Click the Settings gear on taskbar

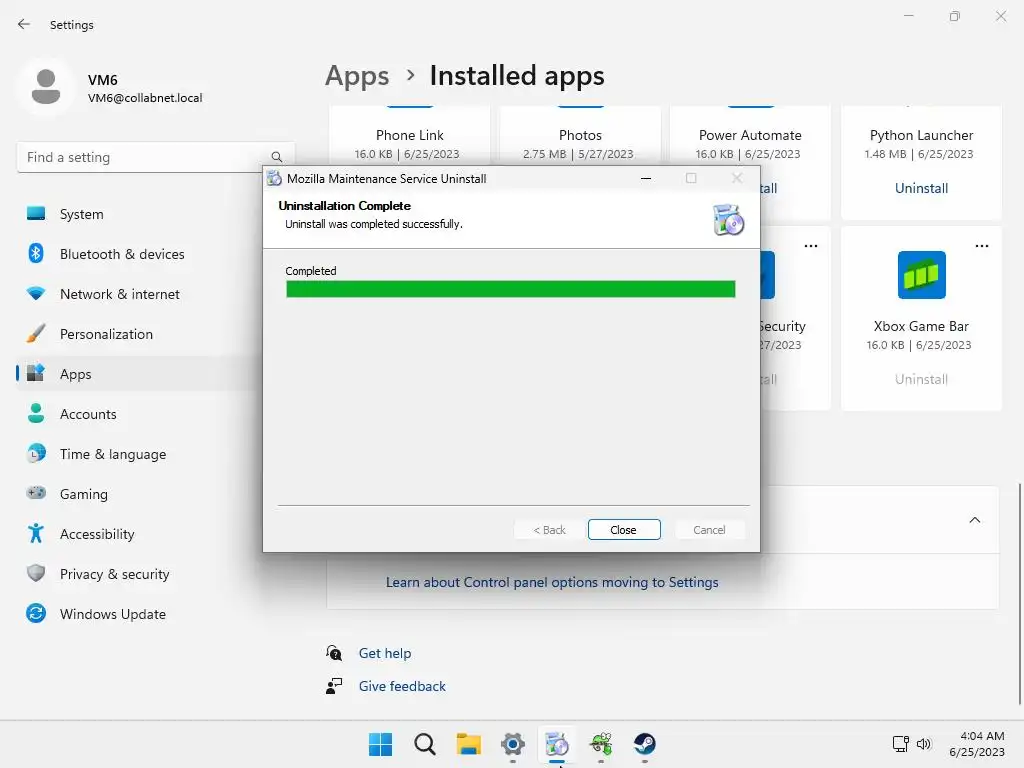point(513,744)
